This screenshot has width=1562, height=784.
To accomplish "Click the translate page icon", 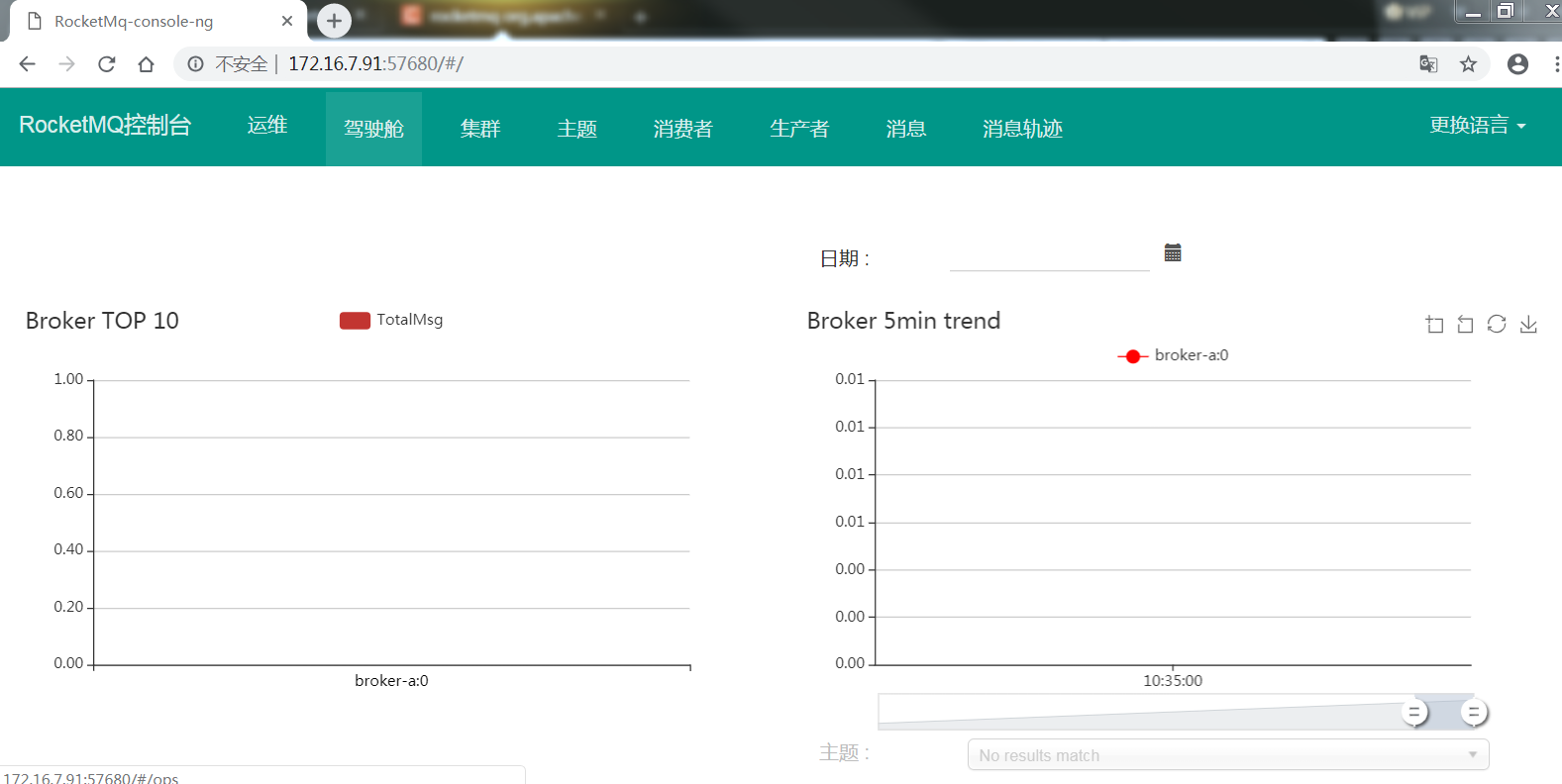I will click(1428, 63).
